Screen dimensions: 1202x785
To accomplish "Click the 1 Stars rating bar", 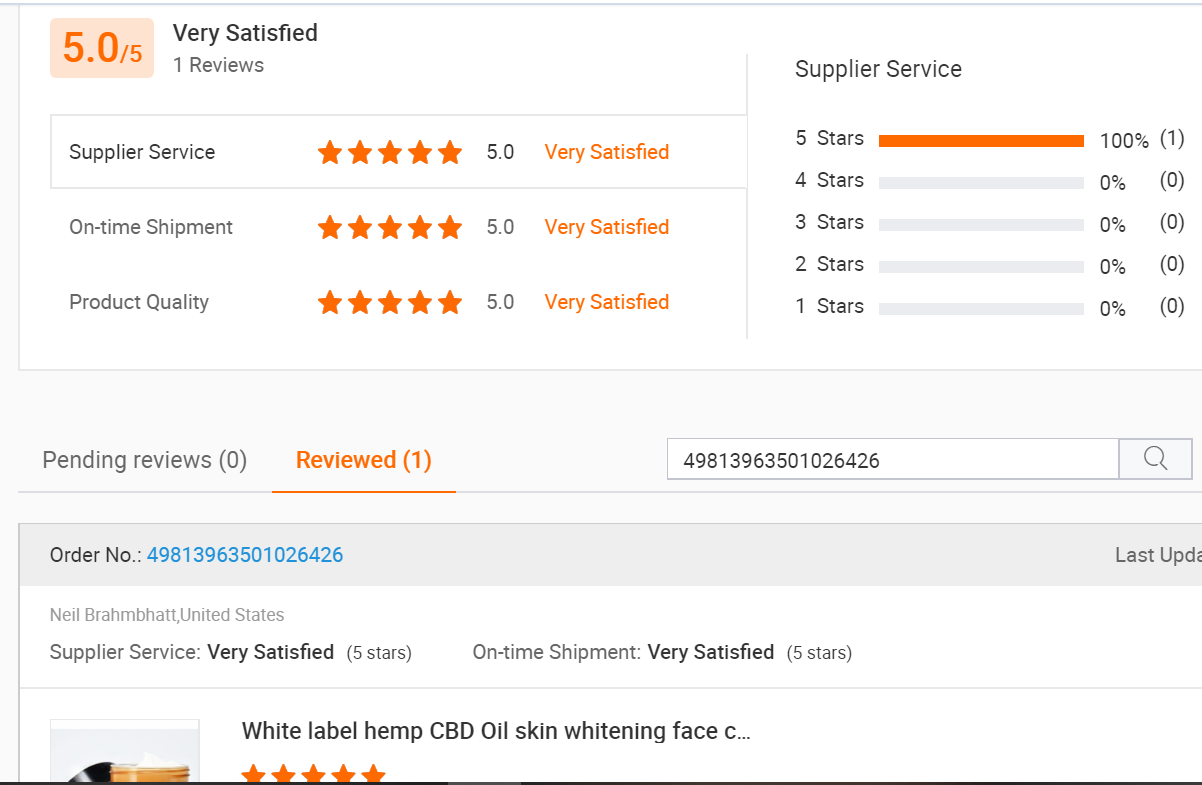I will (981, 309).
